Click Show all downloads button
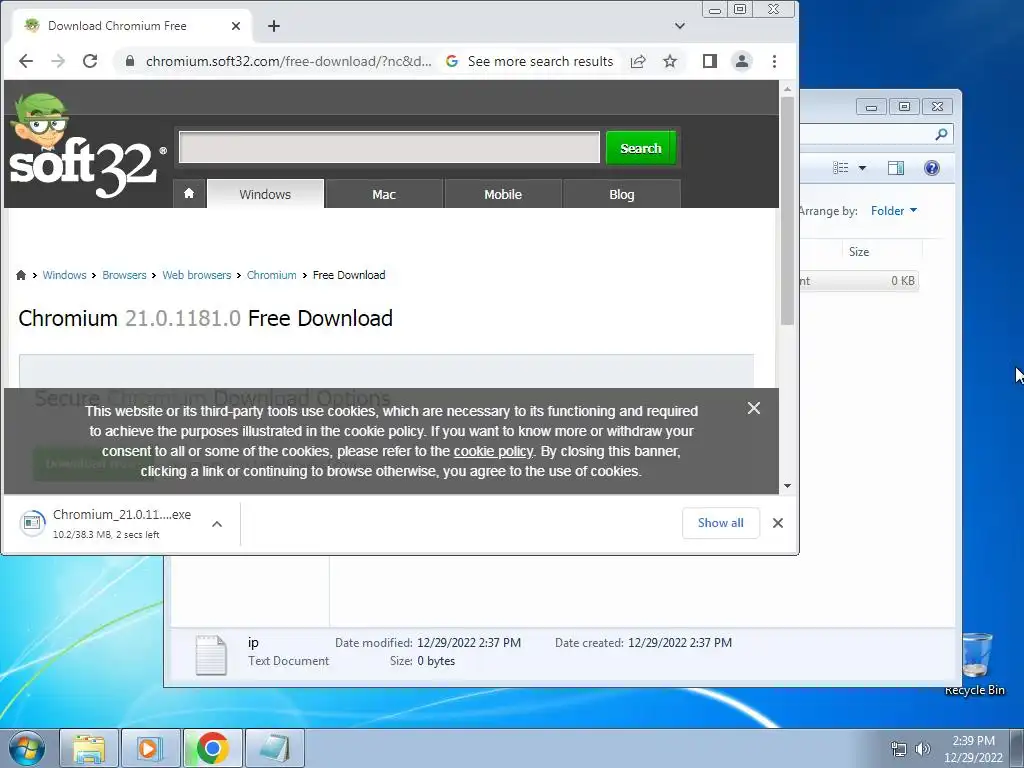The width and height of the screenshot is (1024, 768). [720, 523]
